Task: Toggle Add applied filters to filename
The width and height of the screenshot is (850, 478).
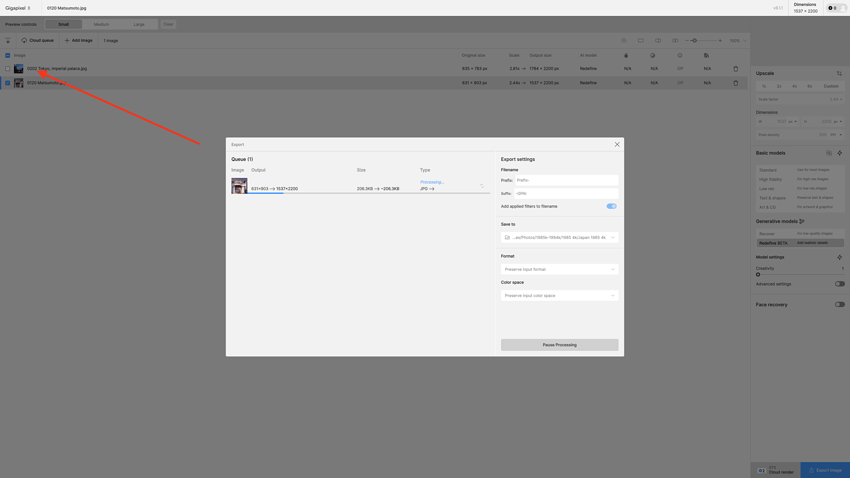Action: pyautogui.click(x=611, y=206)
